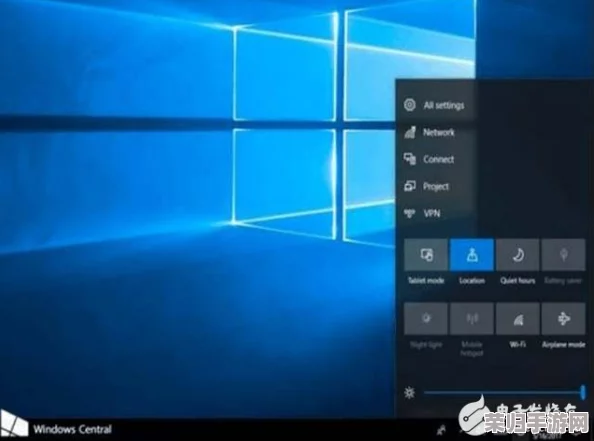The image size is (594, 441).
Task: Toggle the Mobile hotspot tile
Action: tap(472, 319)
